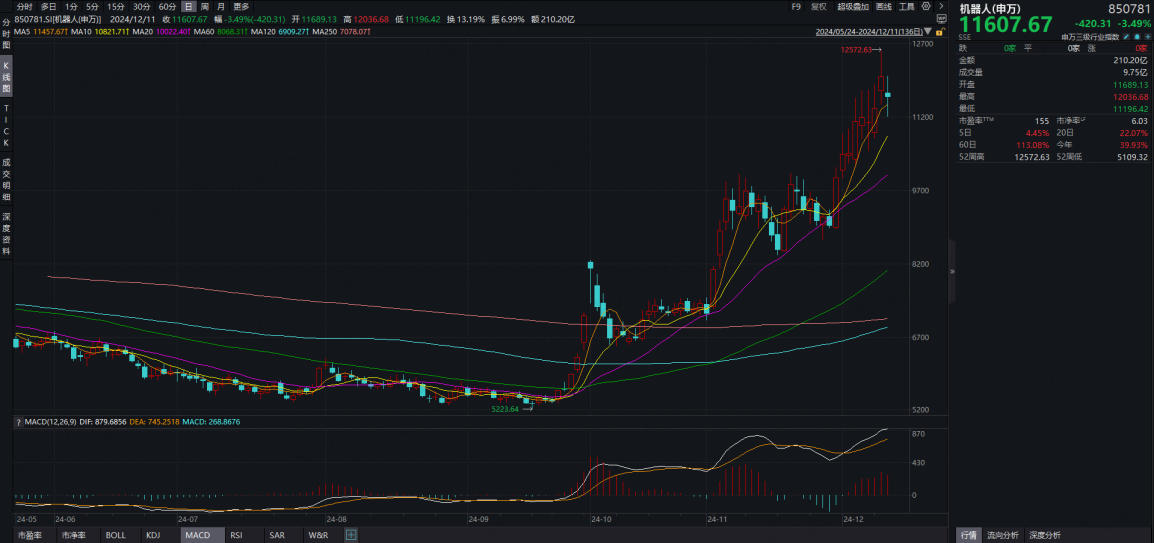This screenshot has width=1154, height=543.
Task: Click the 超级叠加 overlay button
Action: (852, 6)
